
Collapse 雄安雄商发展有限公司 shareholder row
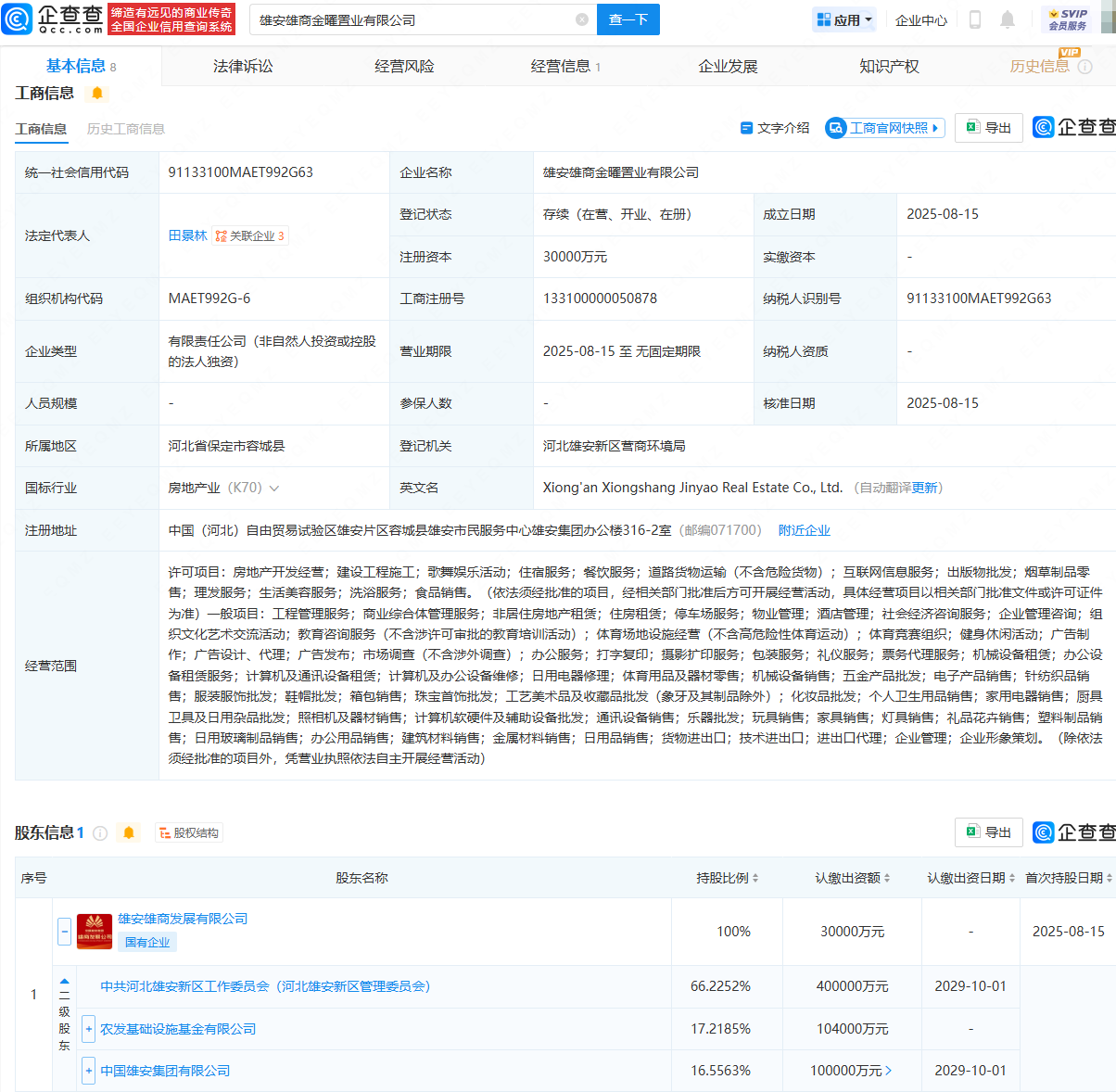coord(64,931)
